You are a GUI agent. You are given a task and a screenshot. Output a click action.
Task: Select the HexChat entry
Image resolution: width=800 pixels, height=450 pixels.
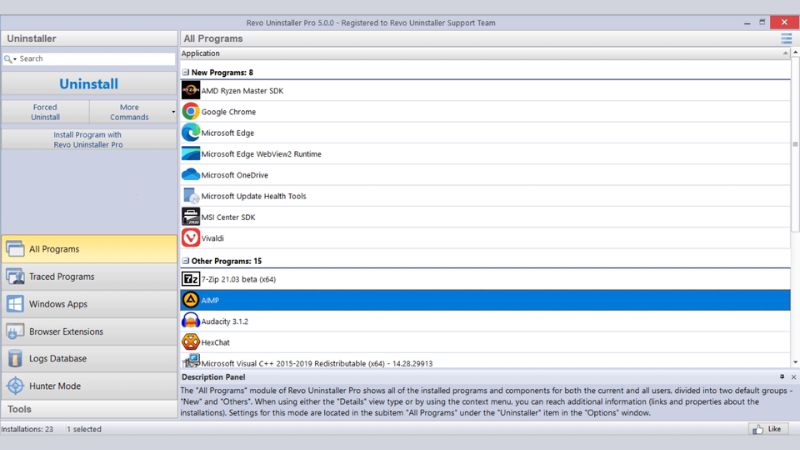[x=215, y=342]
